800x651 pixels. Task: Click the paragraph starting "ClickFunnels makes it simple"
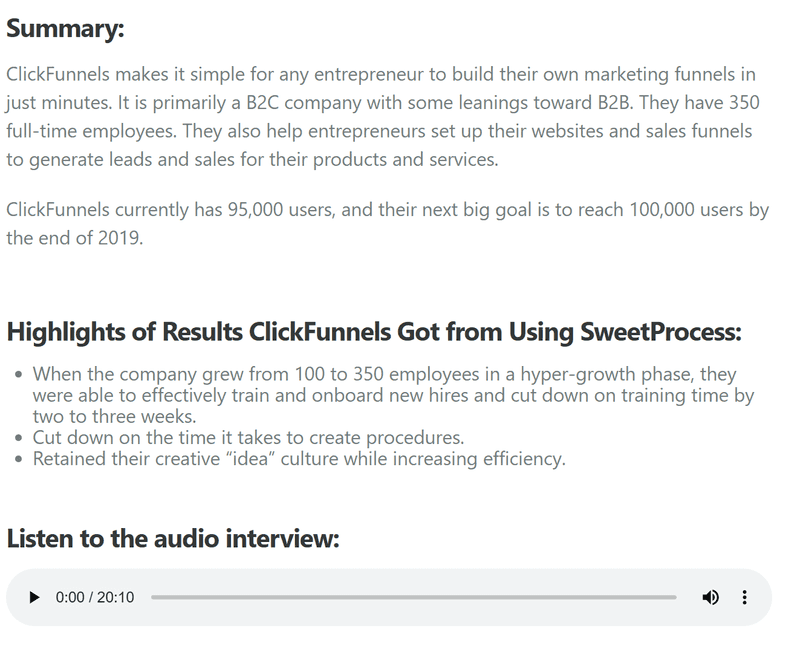[383, 117]
